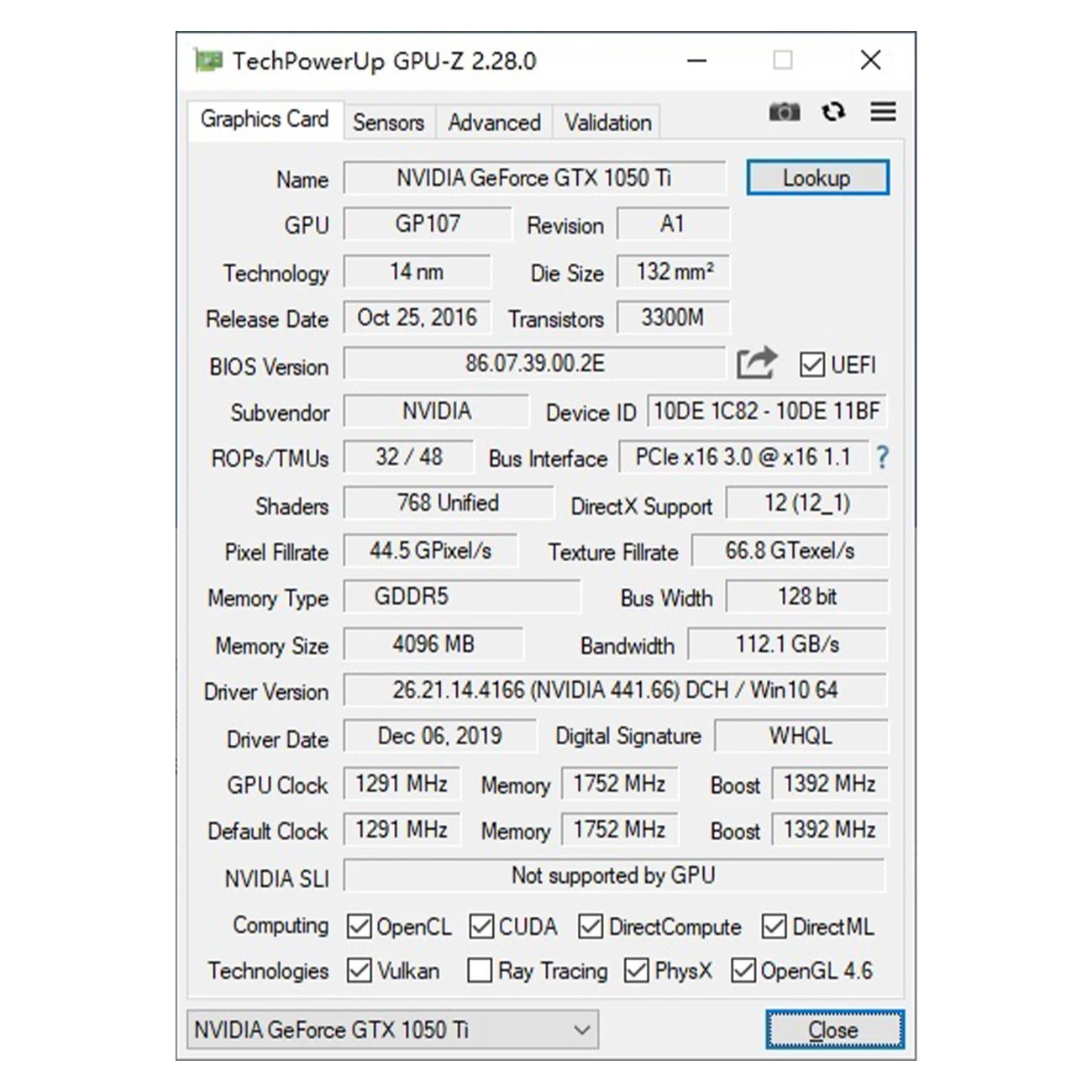Click the Subvendor field showing NVIDIA
Image resolution: width=1092 pixels, height=1092 pixels.
[436, 412]
